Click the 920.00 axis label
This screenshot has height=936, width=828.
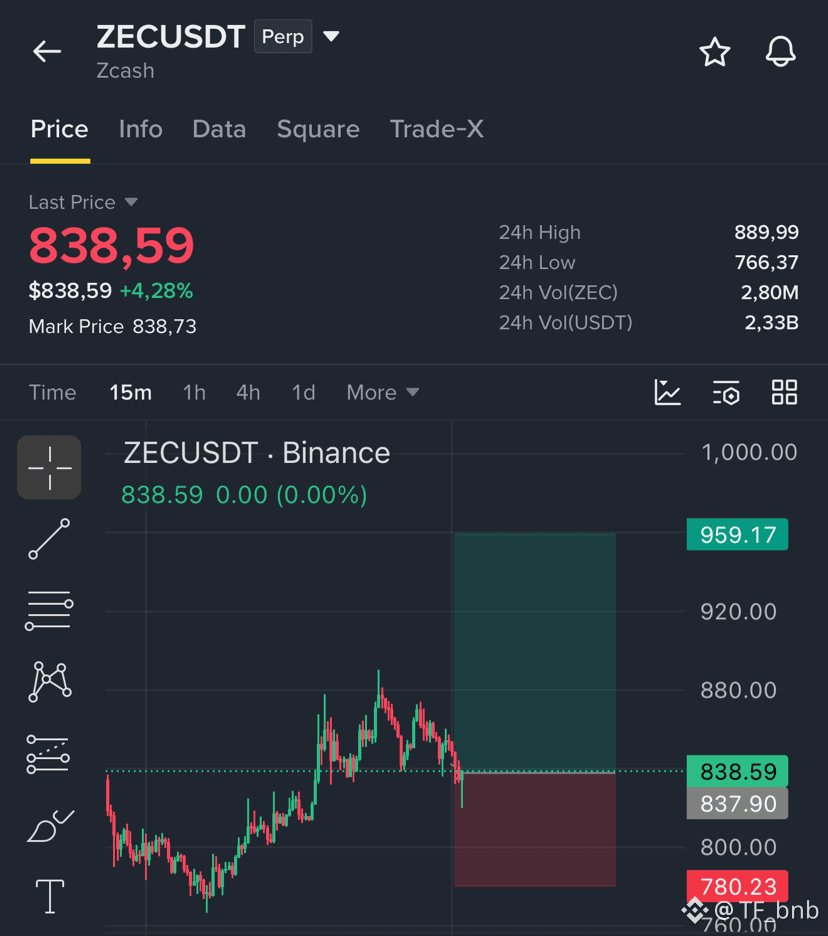pyautogui.click(x=738, y=612)
